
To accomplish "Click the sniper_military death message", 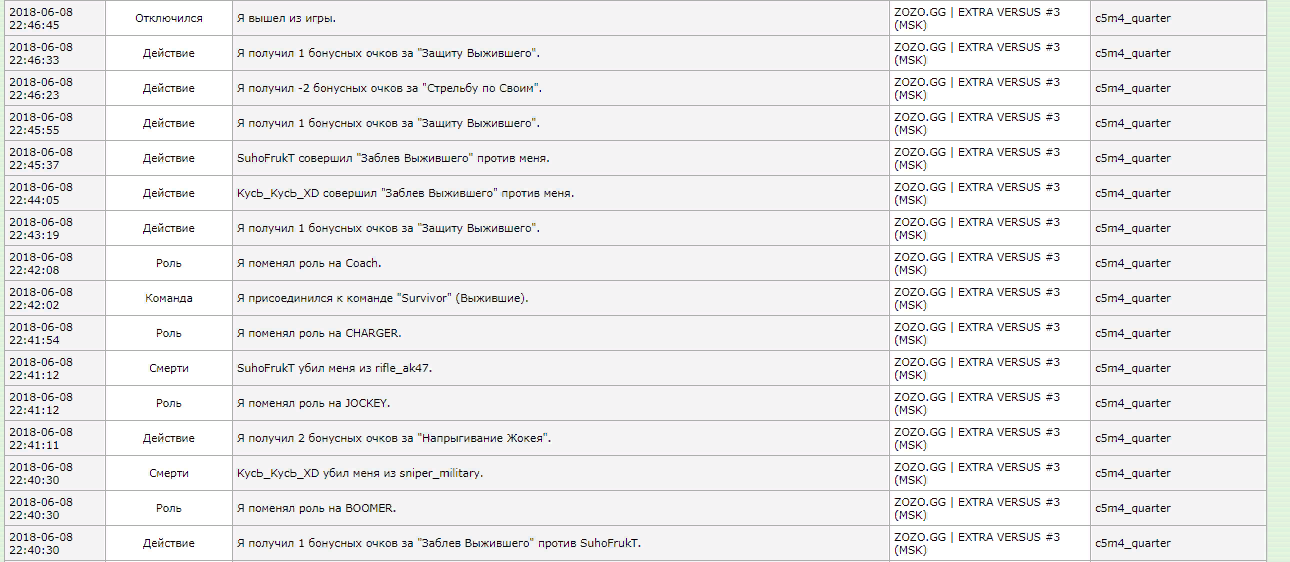I will (360, 473).
